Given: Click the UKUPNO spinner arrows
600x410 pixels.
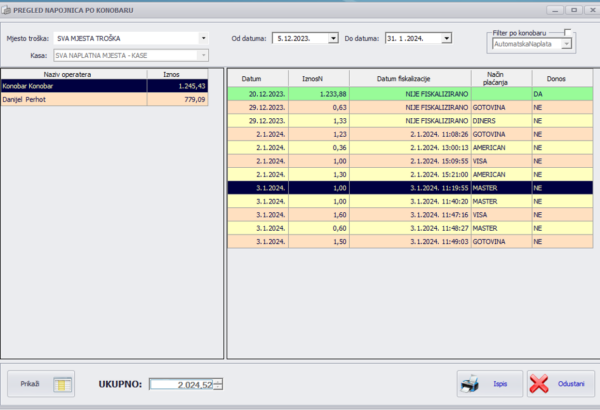Looking at the screenshot, I should [218, 384].
